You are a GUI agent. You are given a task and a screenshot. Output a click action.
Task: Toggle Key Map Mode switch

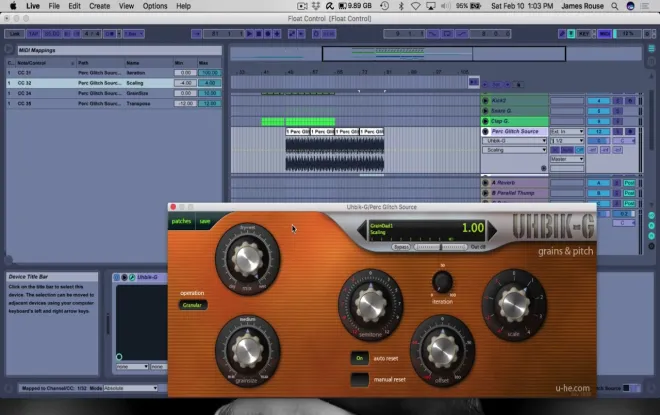[584, 34]
